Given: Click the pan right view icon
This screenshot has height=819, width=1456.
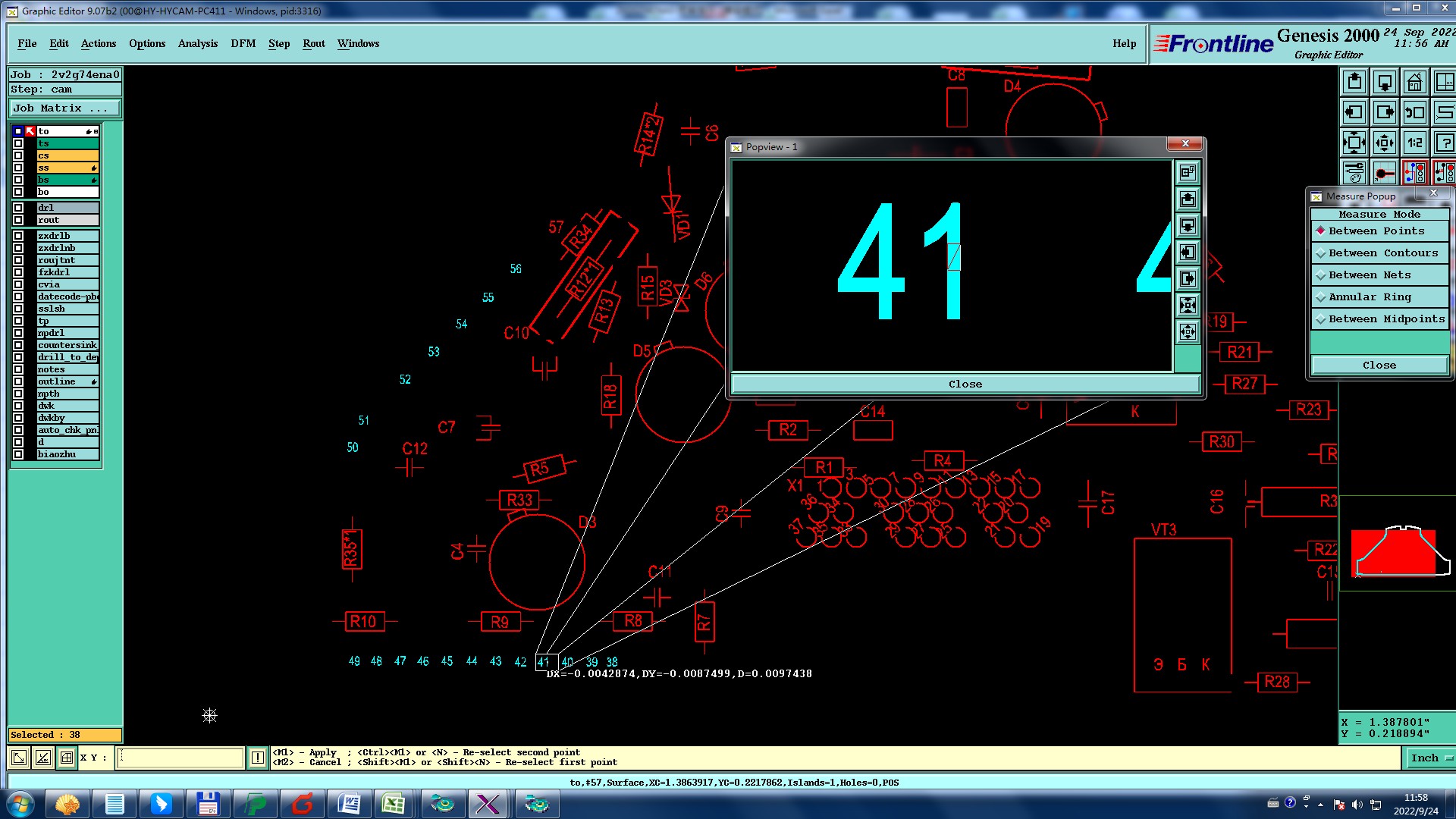Looking at the screenshot, I should pyautogui.click(x=1385, y=112).
